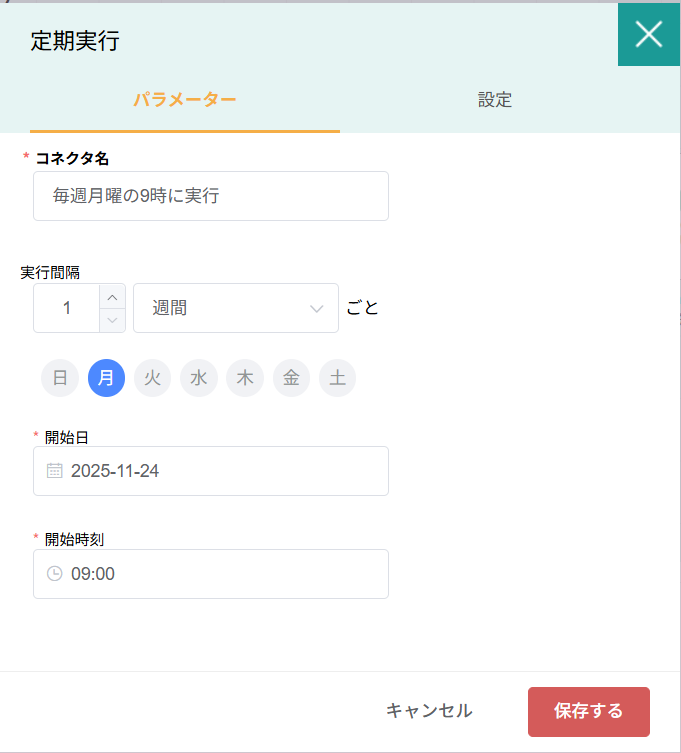Screen dimensions: 681x753
Task: Focus the コネクタ名 text field
Action: (x=210, y=196)
